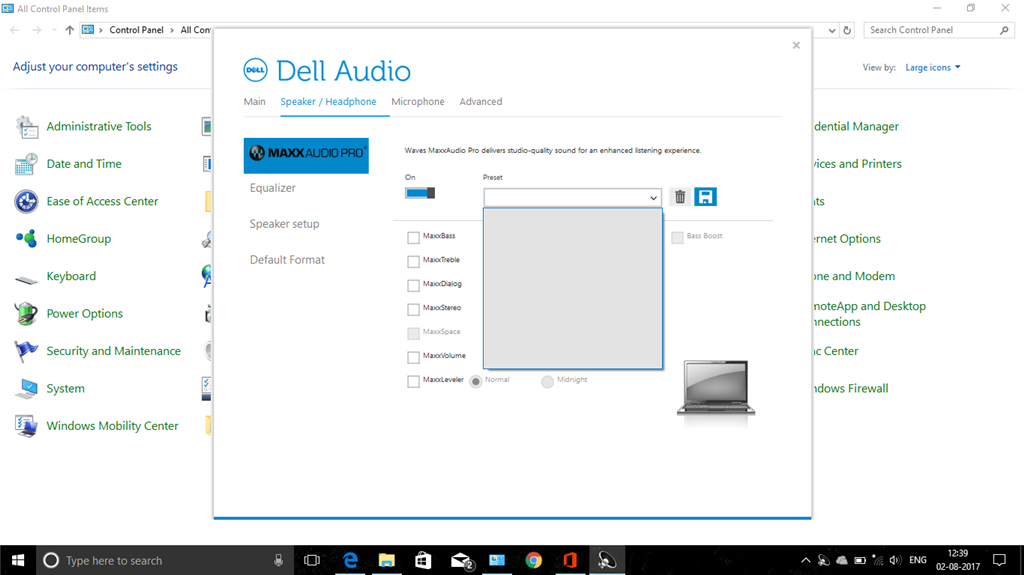Screen dimensions: 1024x575
Task: Click the Dell logo in Dell Audio
Action: [255, 71]
